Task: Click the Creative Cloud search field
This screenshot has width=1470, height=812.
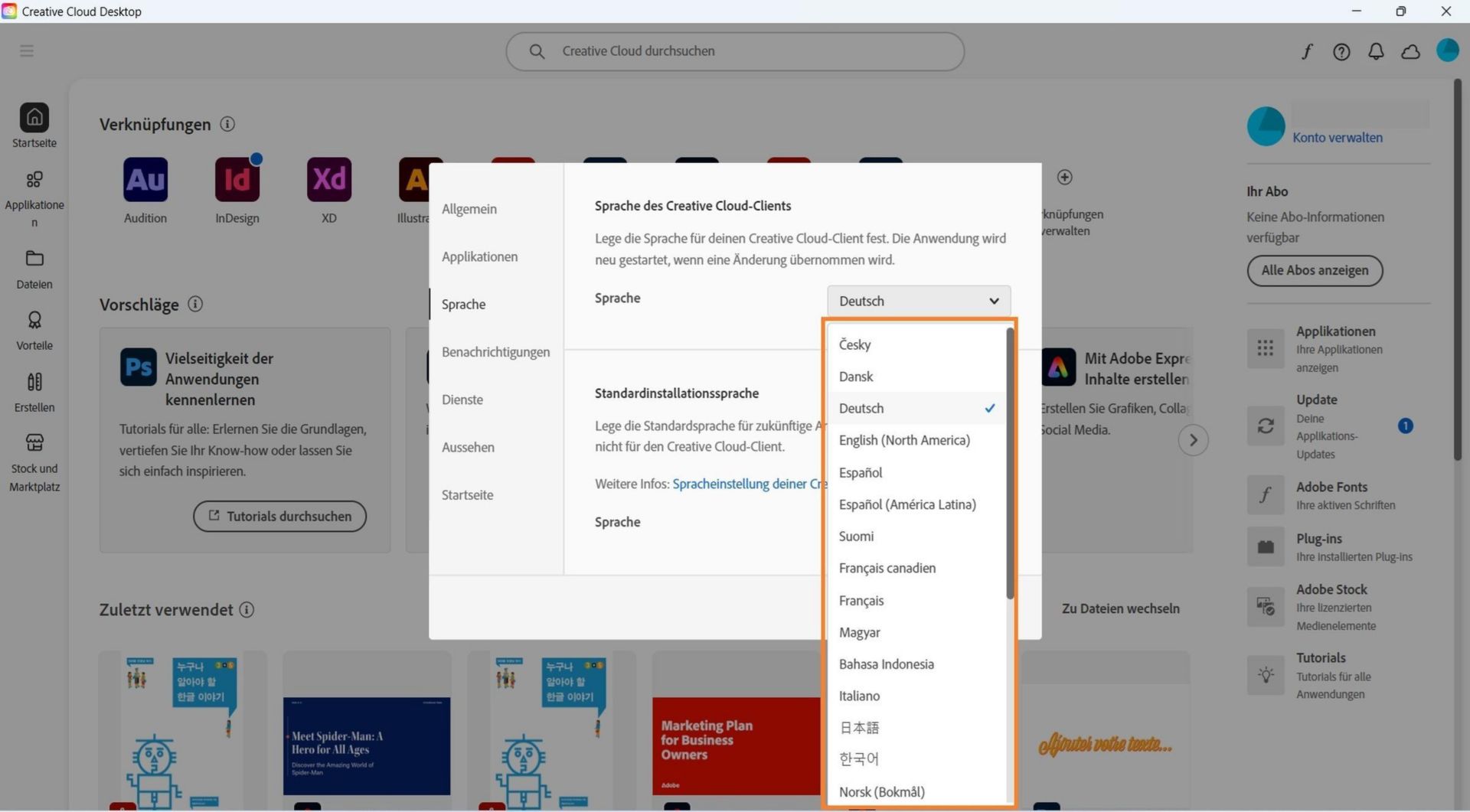Action: 735,51
